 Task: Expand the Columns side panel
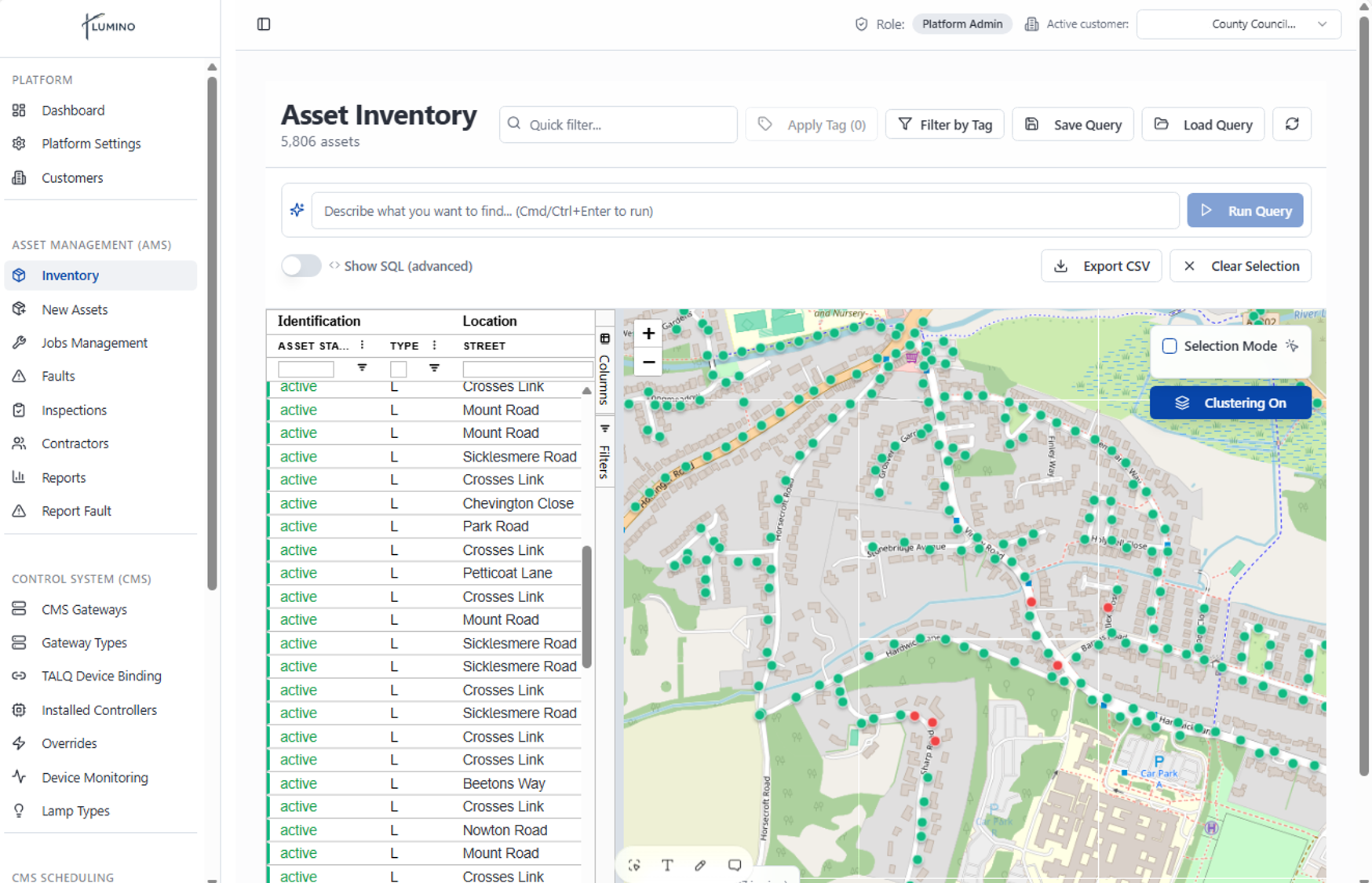[x=604, y=370]
